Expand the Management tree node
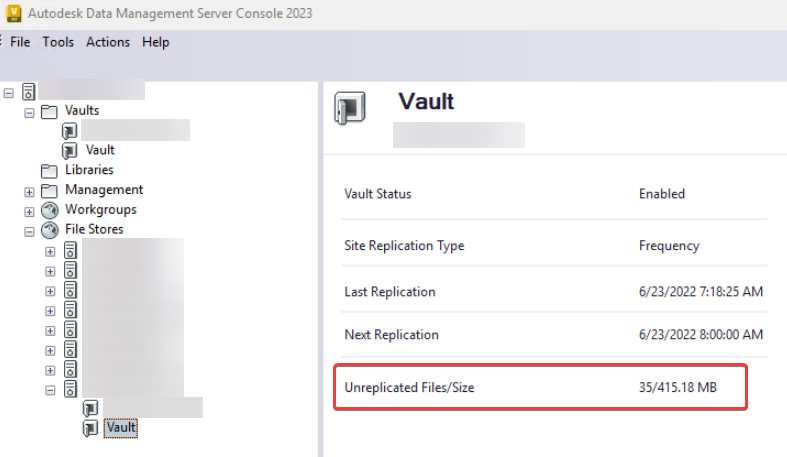This screenshot has height=457, width=787. 30,191
